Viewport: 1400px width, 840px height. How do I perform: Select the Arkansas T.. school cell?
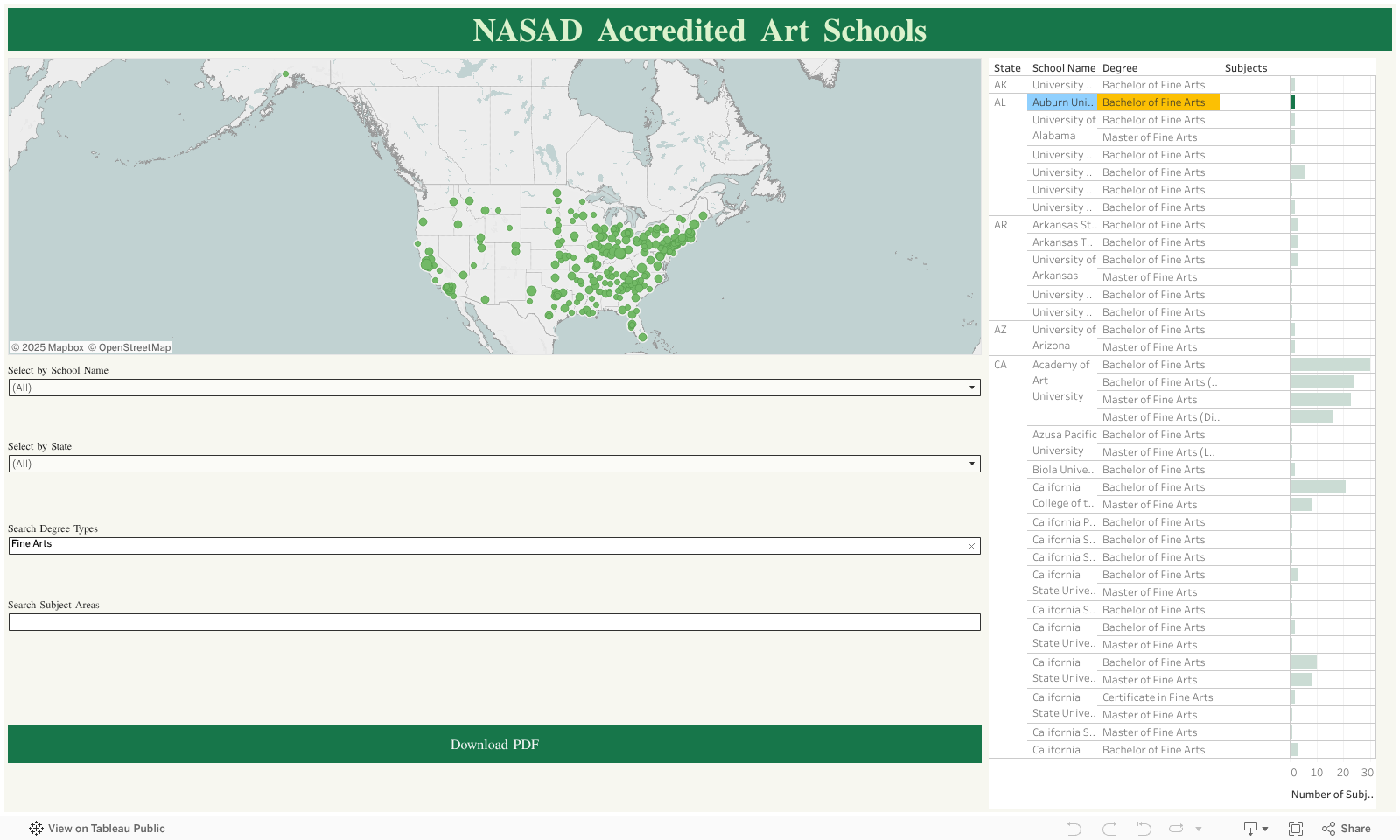1062,242
